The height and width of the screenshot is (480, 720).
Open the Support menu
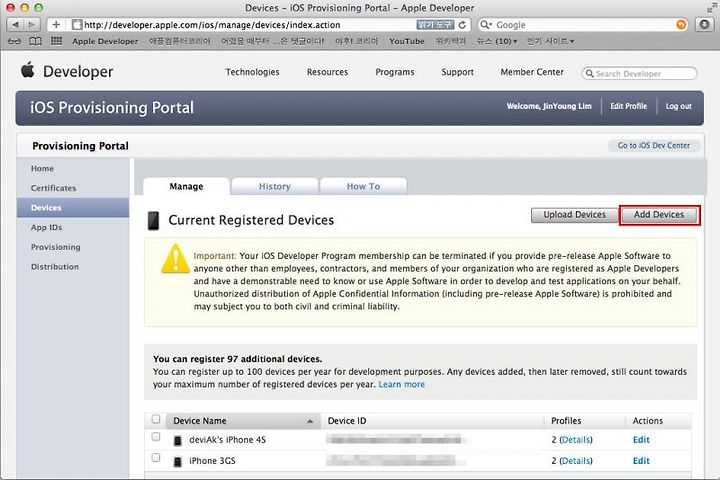click(457, 72)
